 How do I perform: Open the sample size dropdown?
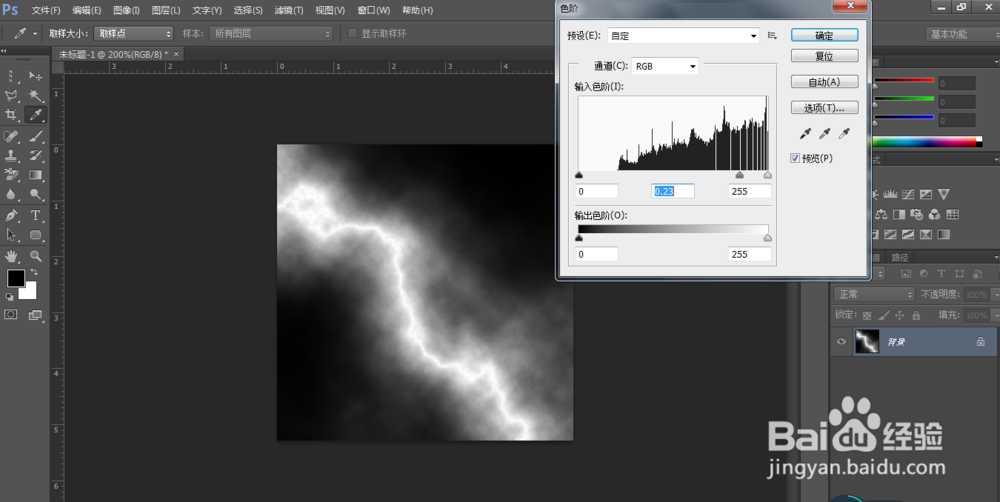133,34
